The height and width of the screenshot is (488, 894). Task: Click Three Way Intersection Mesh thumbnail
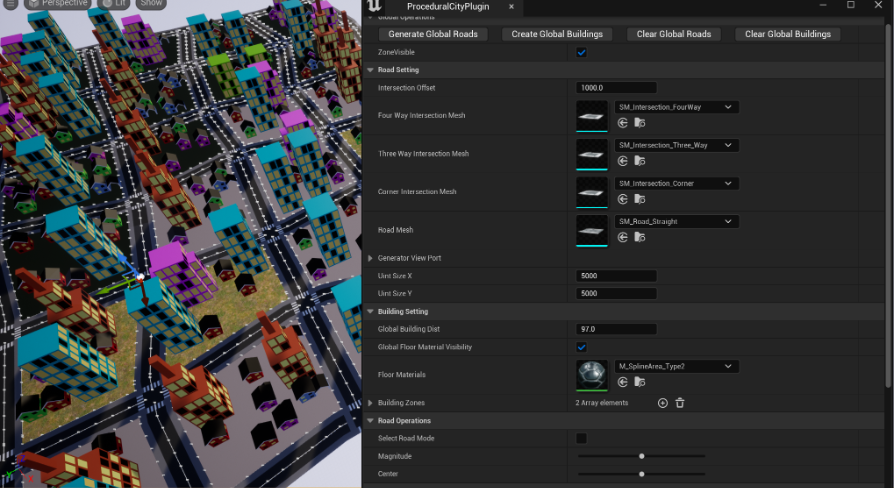[x=592, y=154]
